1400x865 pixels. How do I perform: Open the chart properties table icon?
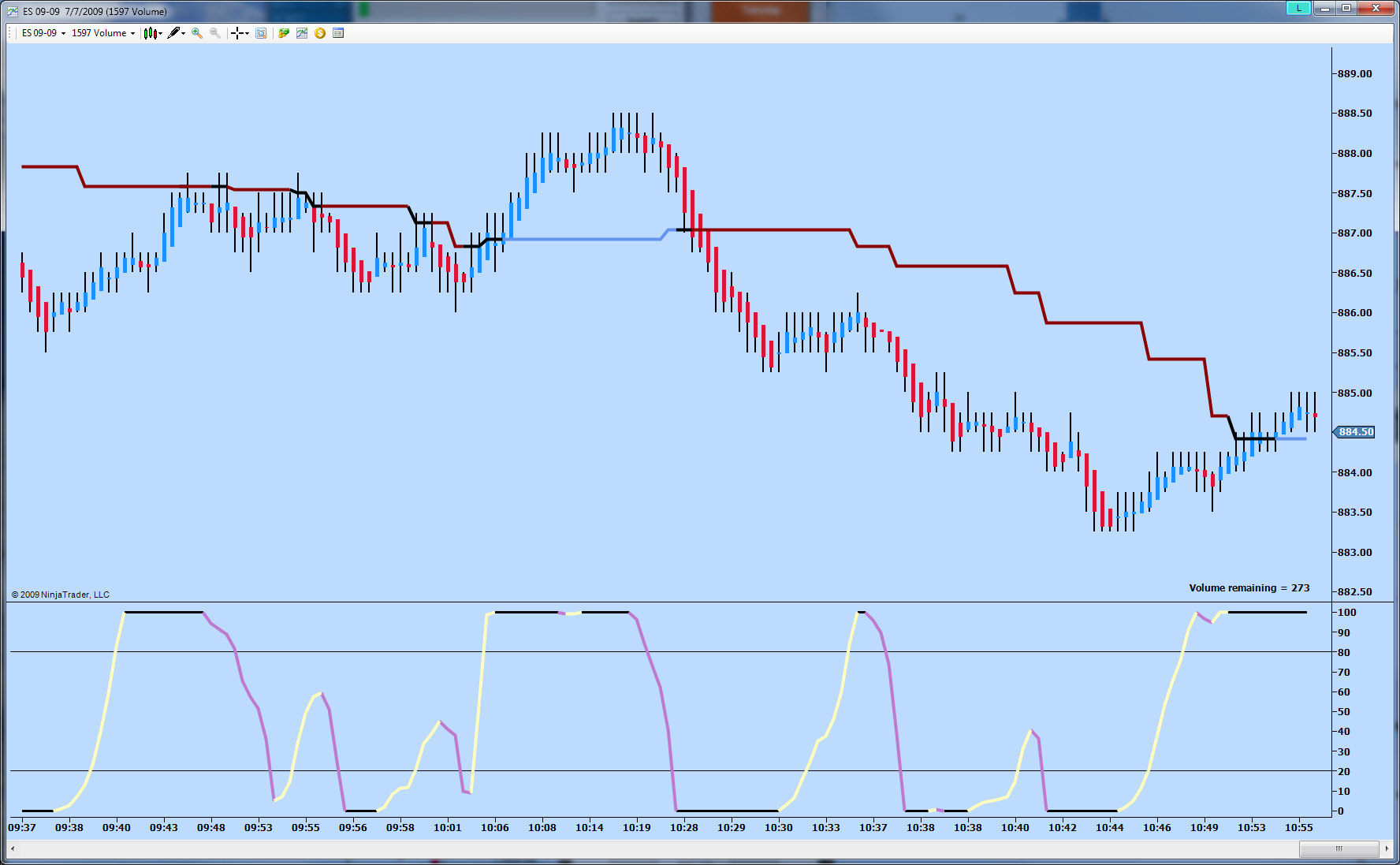pos(338,33)
